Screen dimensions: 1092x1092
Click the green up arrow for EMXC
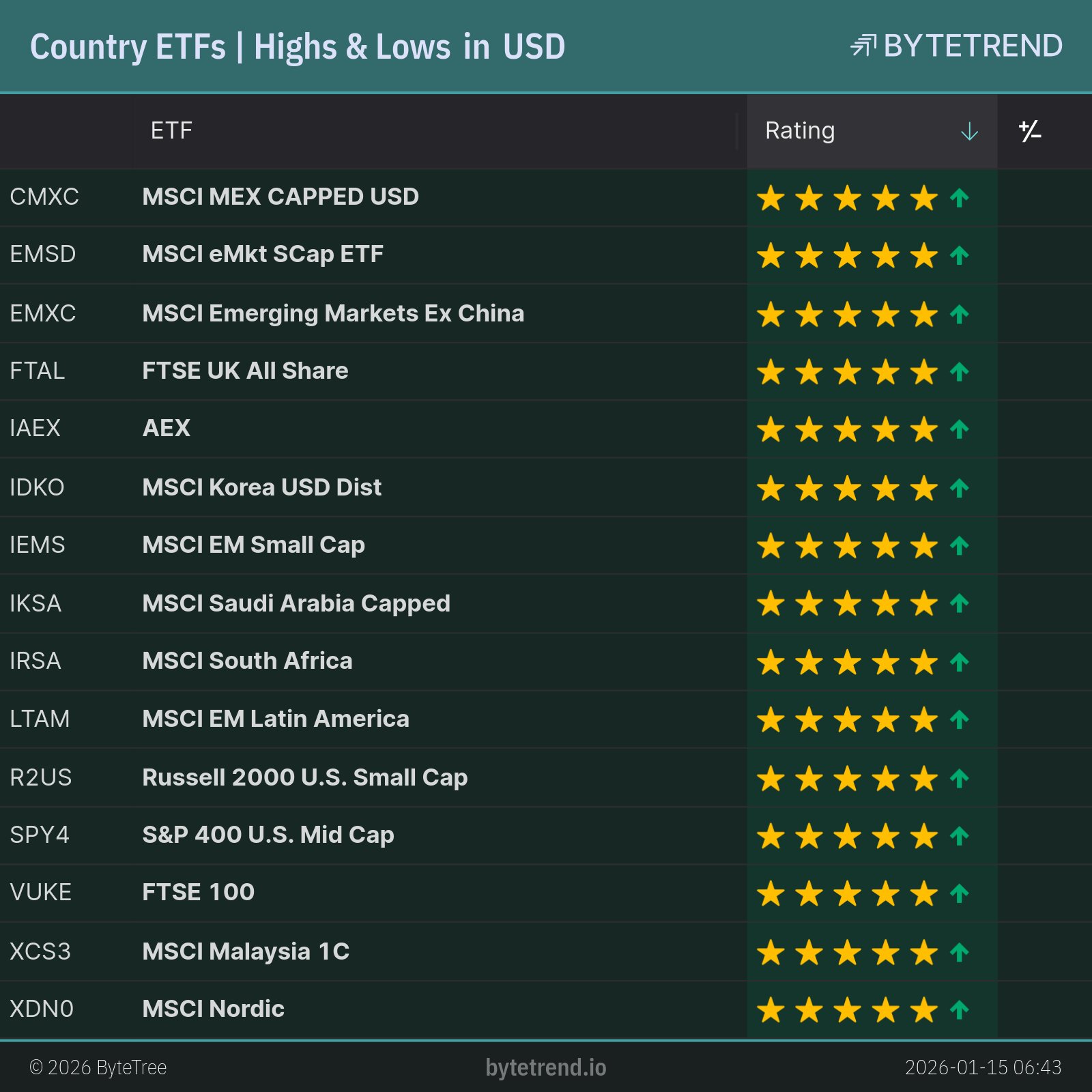click(960, 314)
